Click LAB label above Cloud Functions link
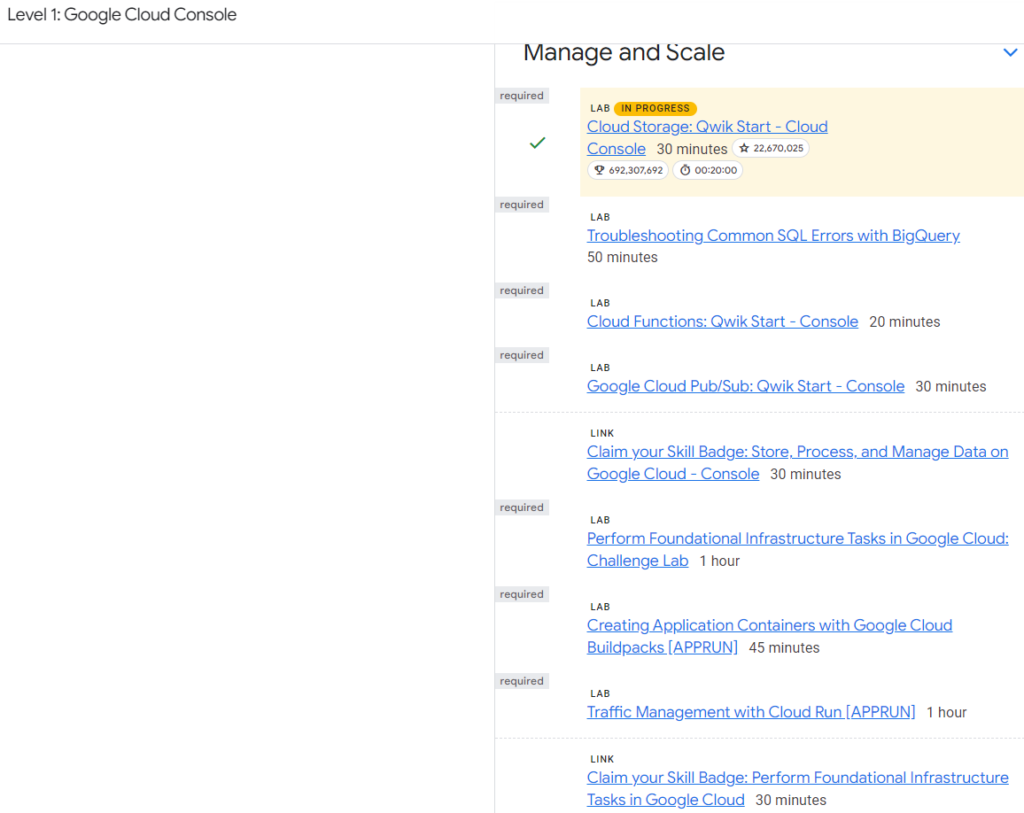 tap(600, 303)
